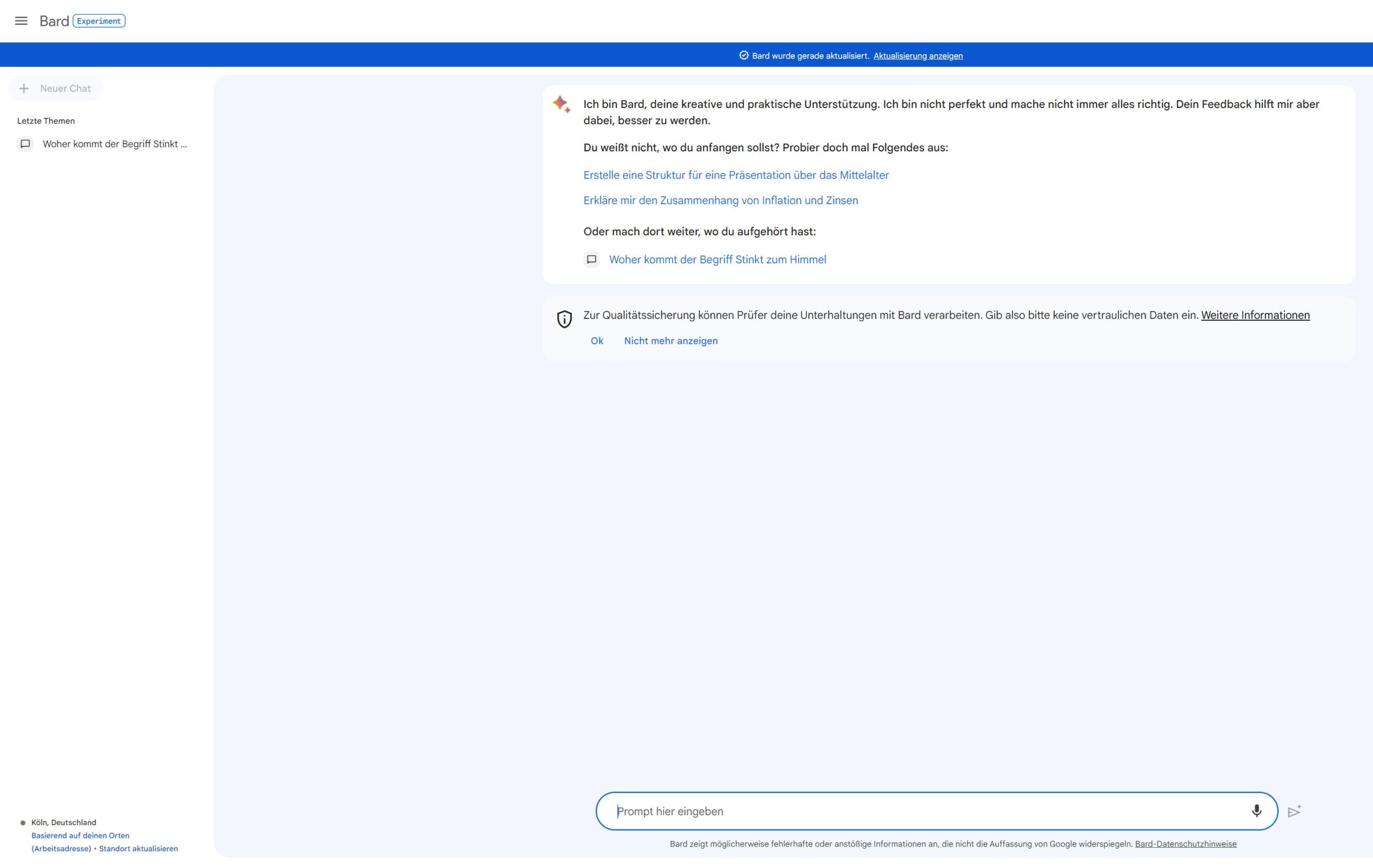Start a Neuer Chat

56,88
